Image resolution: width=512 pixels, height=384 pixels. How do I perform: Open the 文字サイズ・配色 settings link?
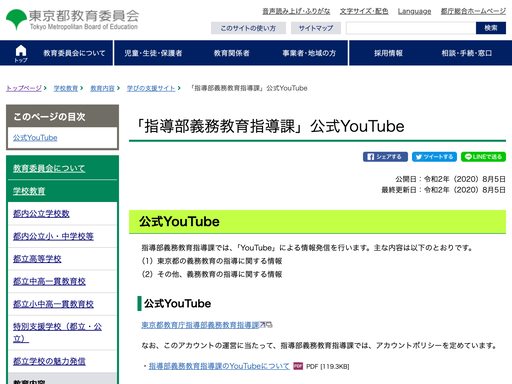[x=364, y=11]
